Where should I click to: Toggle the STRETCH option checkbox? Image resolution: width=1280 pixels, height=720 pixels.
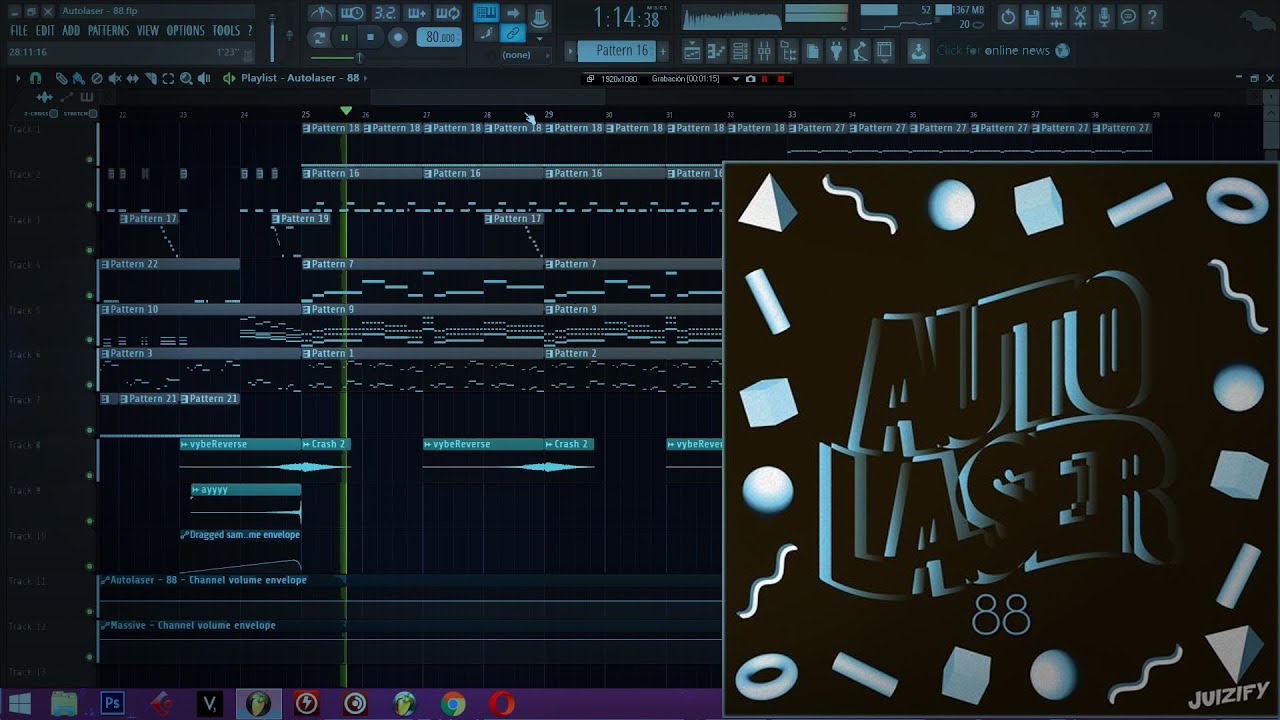93,114
